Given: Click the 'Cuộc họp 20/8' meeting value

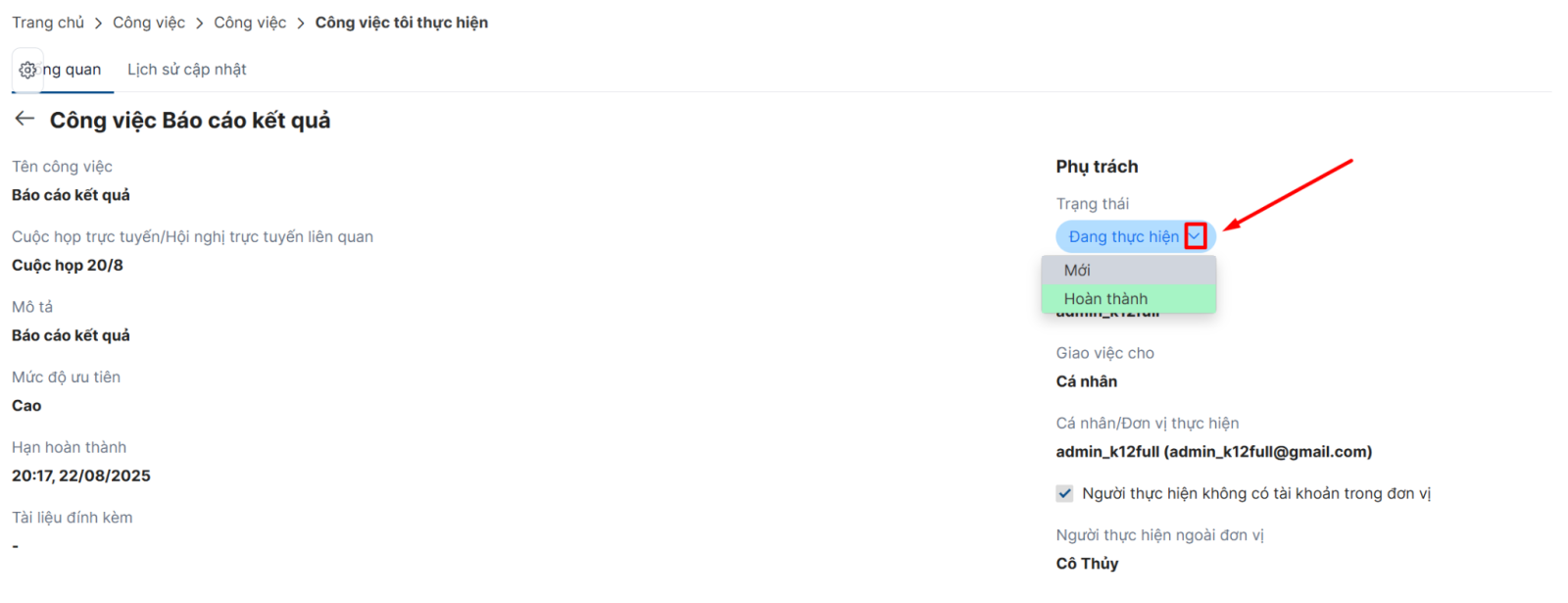Looking at the screenshot, I should [x=68, y=266].
